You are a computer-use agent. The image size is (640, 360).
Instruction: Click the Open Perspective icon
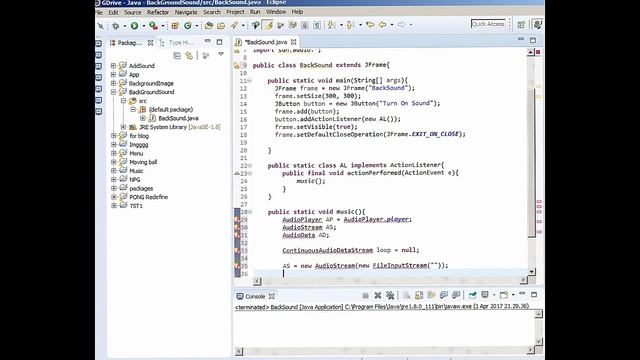pyautogui.click(x=521, y=25)
